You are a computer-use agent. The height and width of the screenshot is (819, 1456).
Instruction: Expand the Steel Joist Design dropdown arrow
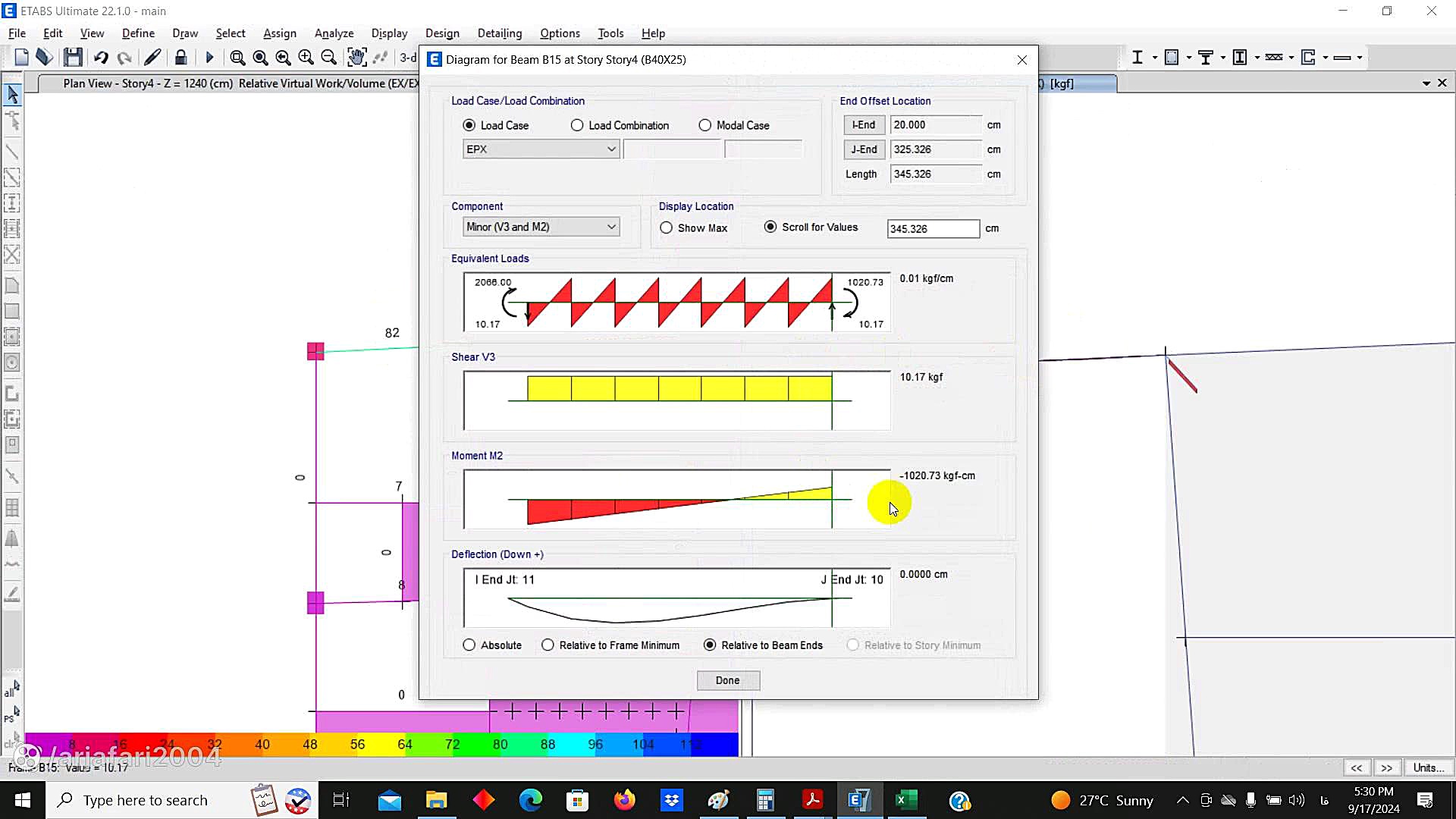click(1291, 58)
